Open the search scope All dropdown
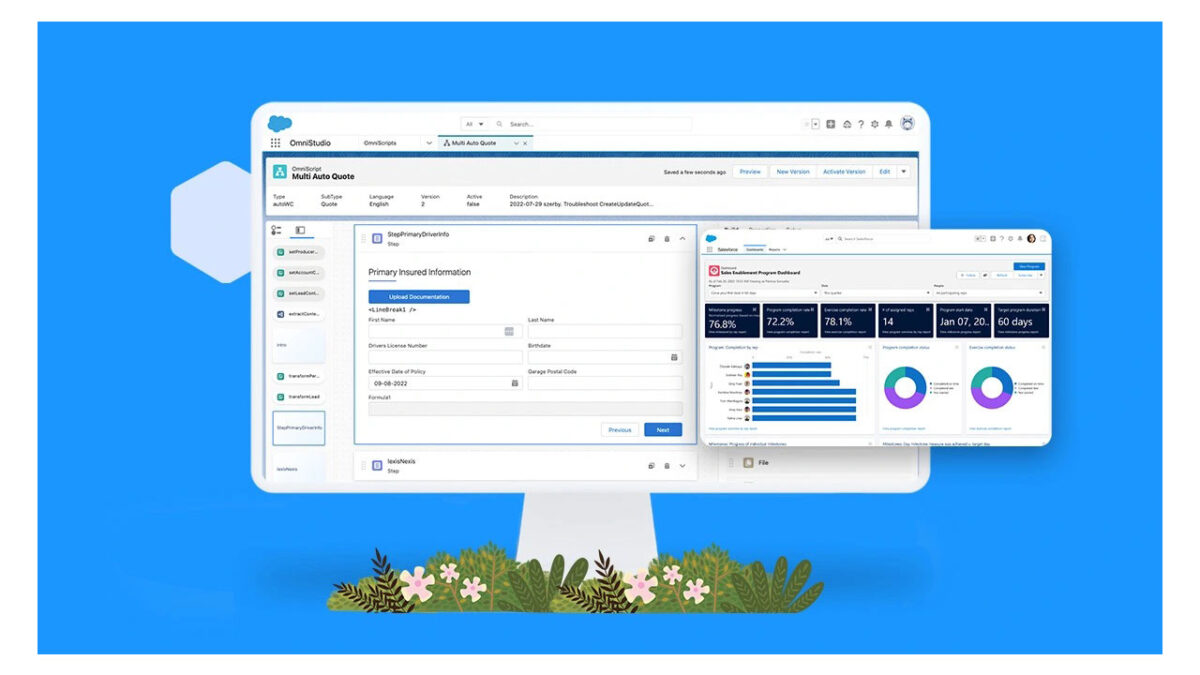1200x675 pixels. tap(474, 124)
